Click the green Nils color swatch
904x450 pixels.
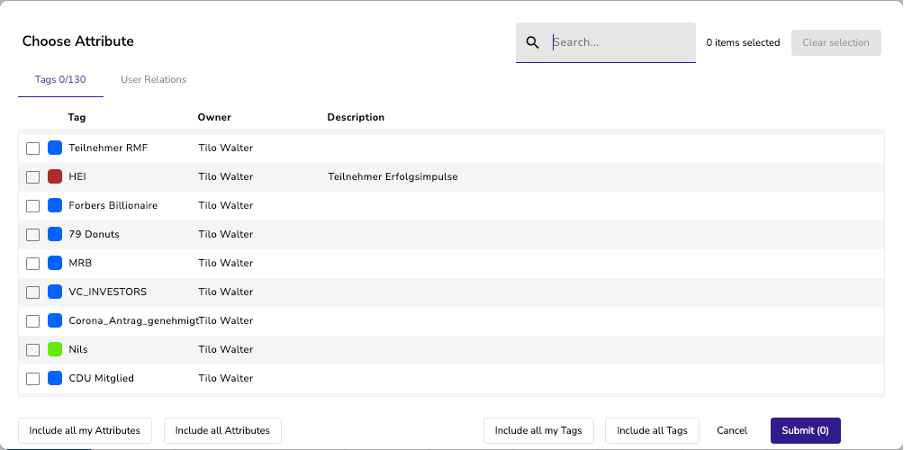point(55,350)
